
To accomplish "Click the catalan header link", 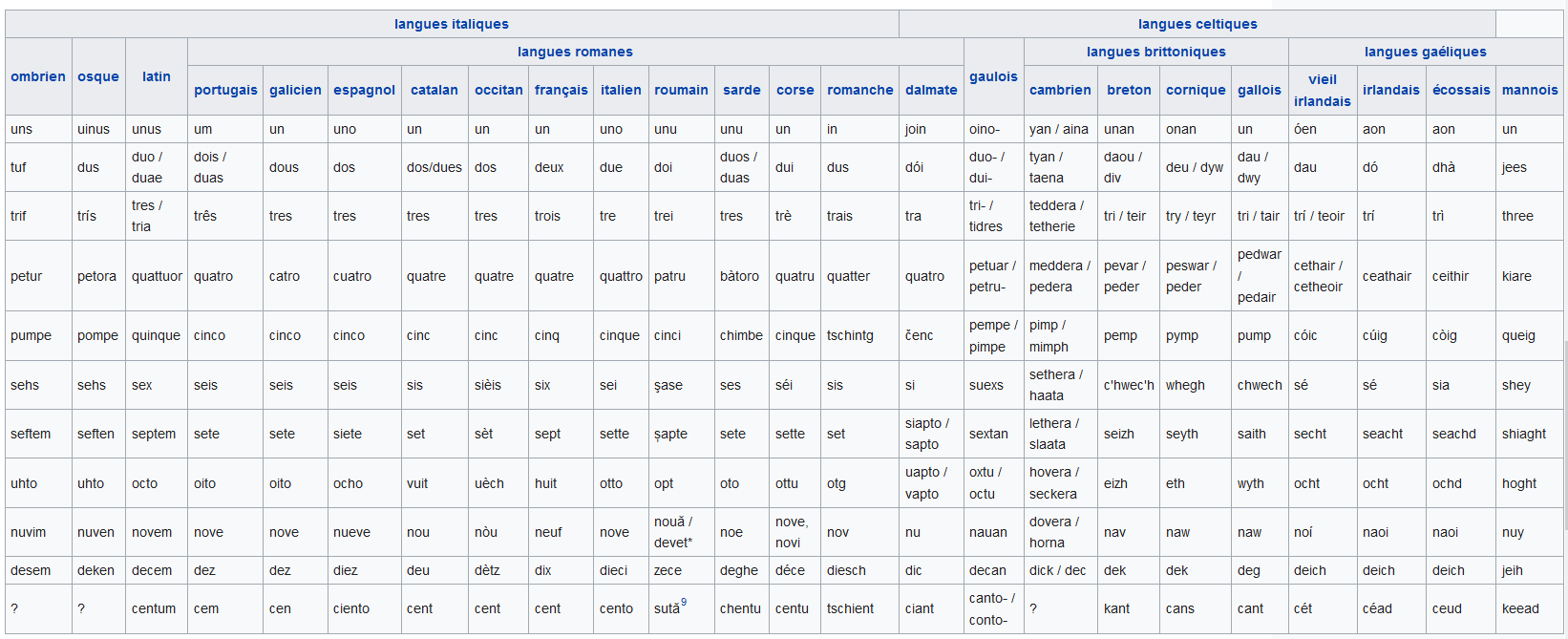I will tap(434, 90).
